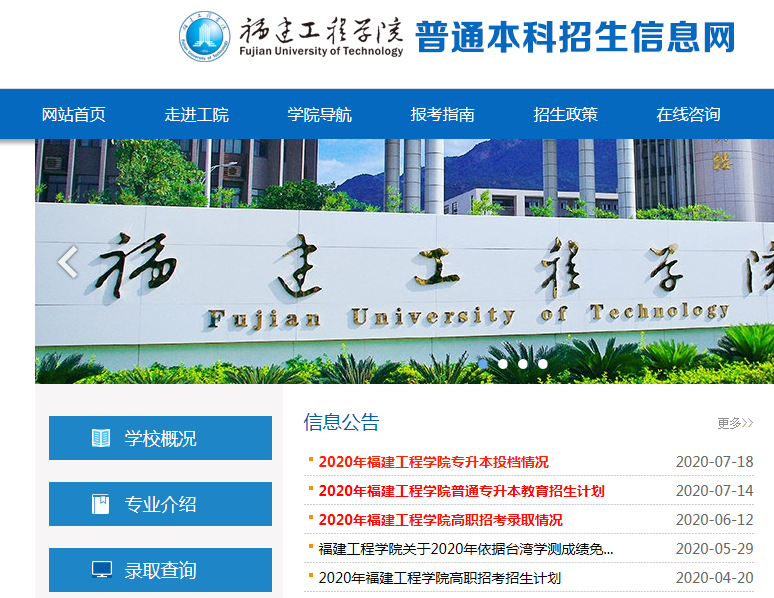Click the 信息公告 section heading
Viewport: 774px width, 598px height.
341,423
